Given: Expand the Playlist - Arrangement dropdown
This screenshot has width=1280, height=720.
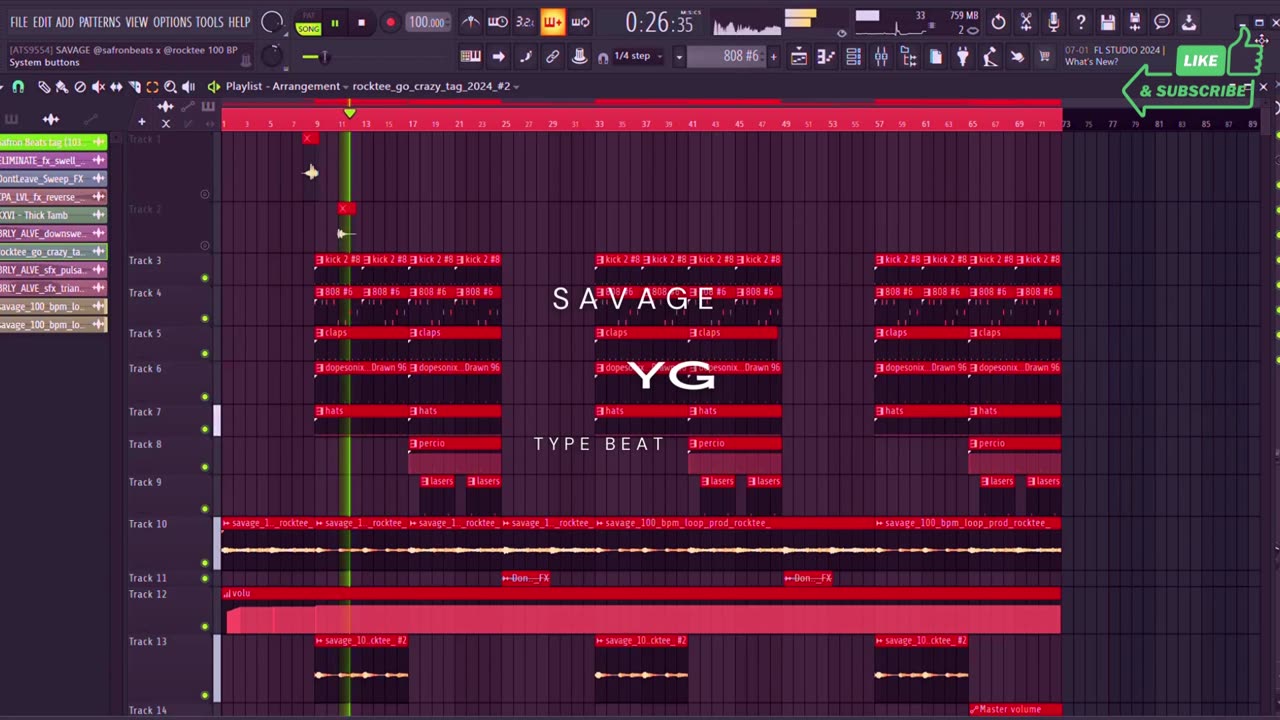Looking at the screenshot, I should [x=345, y=86].
